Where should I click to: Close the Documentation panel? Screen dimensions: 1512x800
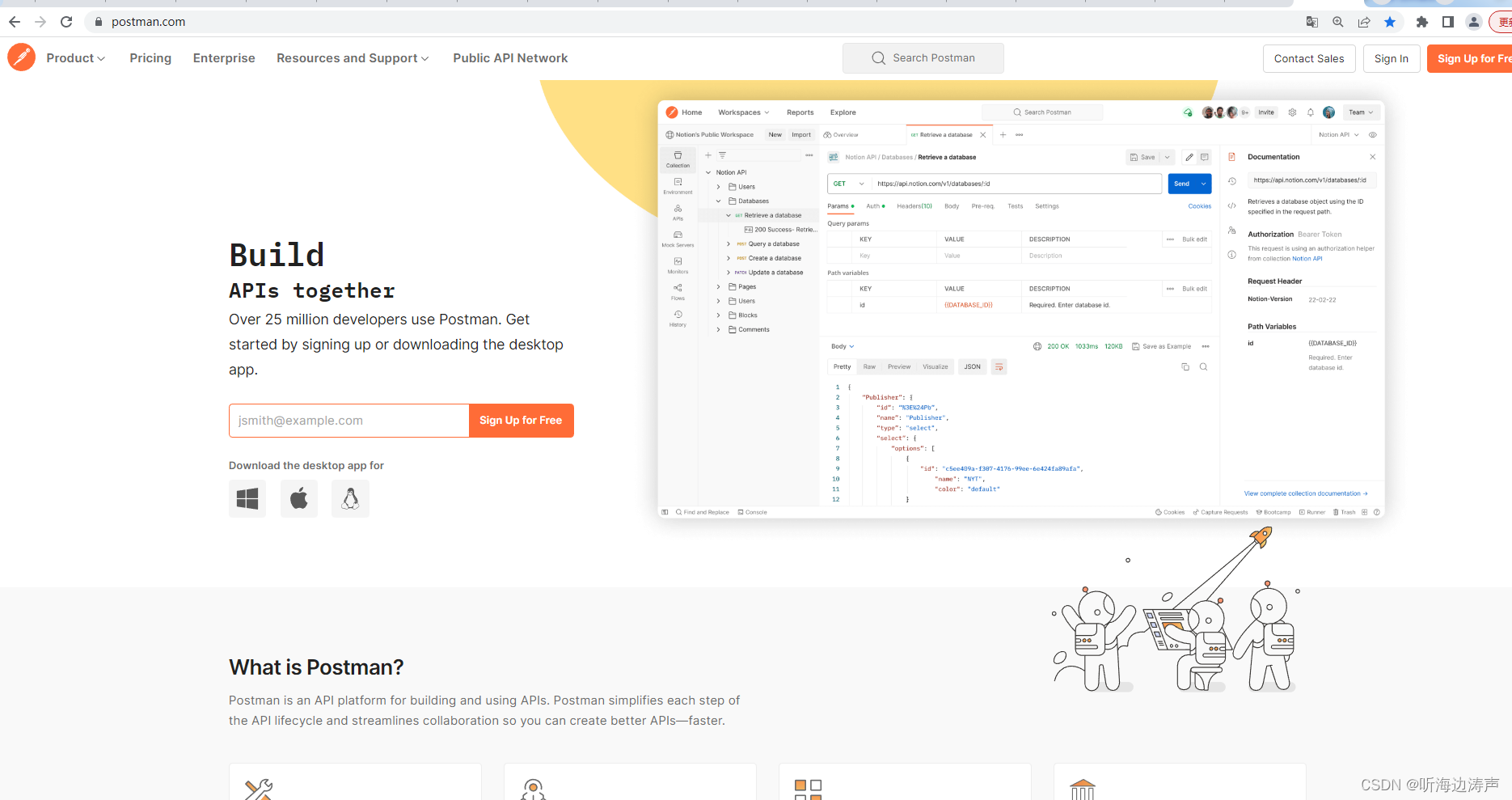1372,157
